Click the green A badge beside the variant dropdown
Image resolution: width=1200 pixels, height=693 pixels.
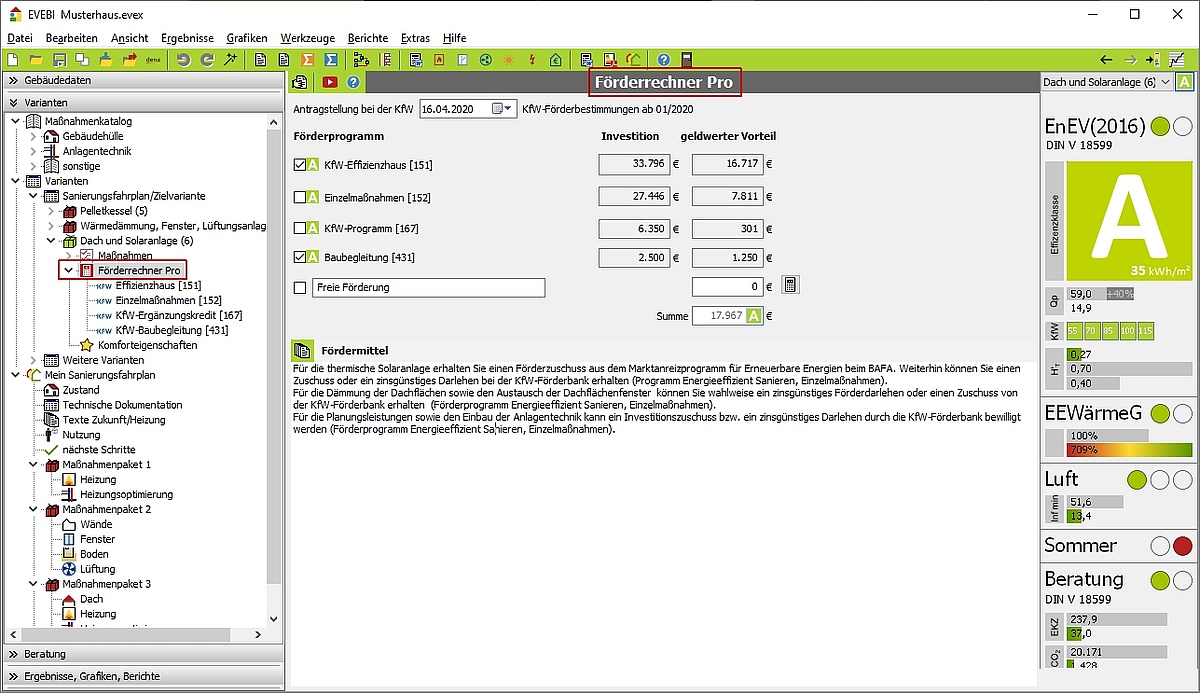[1184, 82]
